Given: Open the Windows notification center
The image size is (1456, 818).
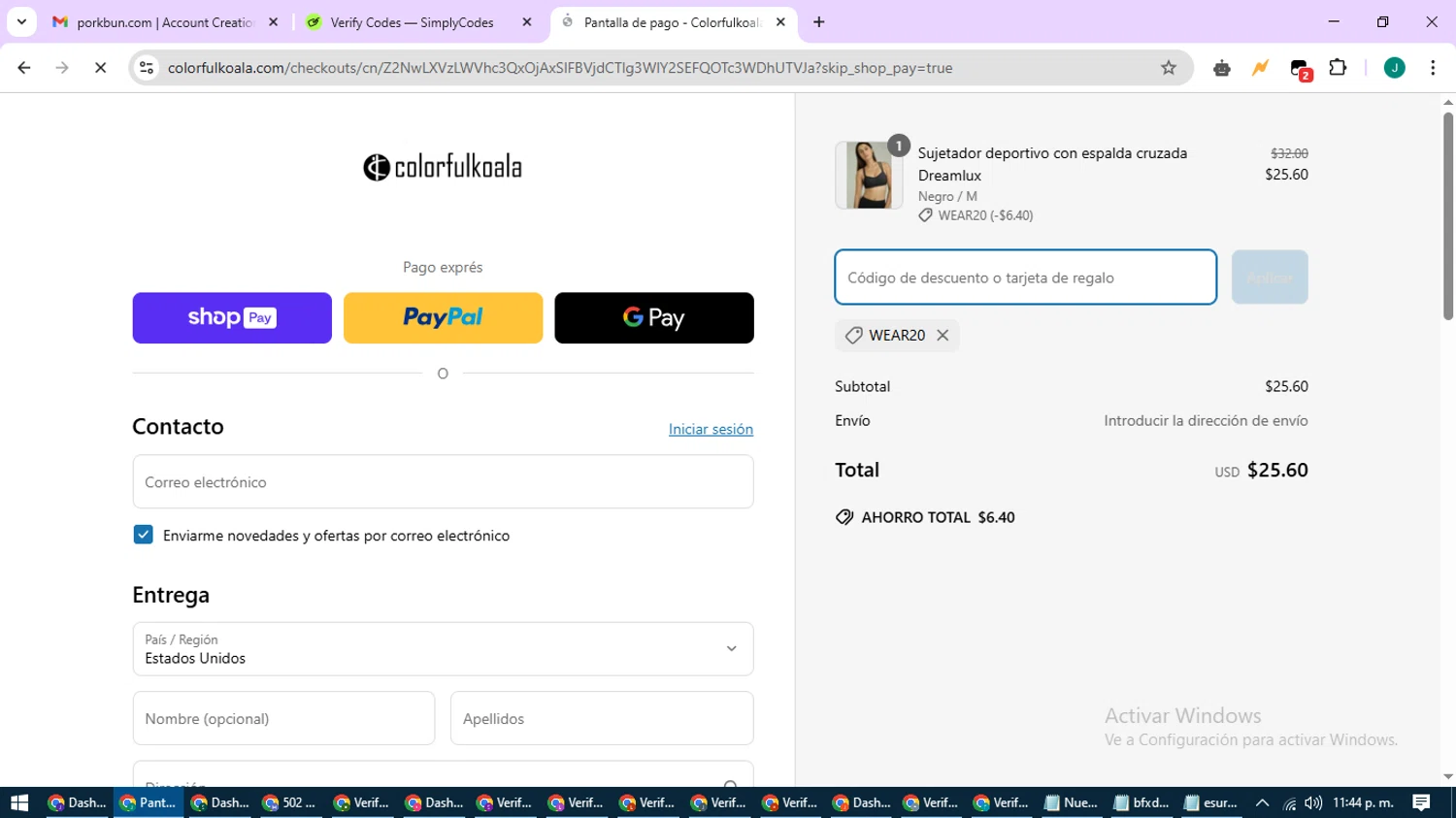Looking at the screenshot, I should point(1421,802).
